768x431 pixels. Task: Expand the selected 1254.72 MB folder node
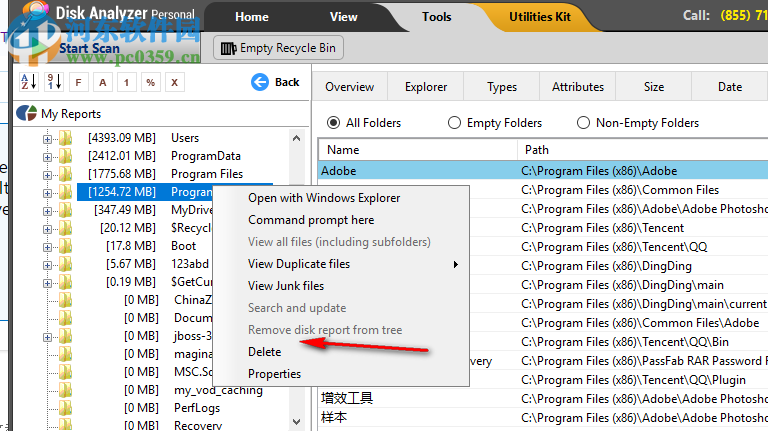click(x=48, y=193)
